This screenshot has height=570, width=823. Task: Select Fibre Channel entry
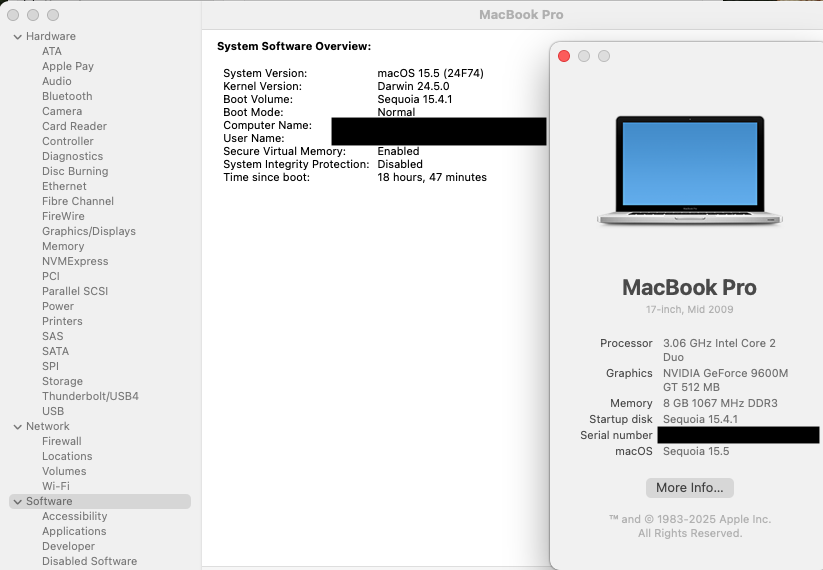(78, 201)
